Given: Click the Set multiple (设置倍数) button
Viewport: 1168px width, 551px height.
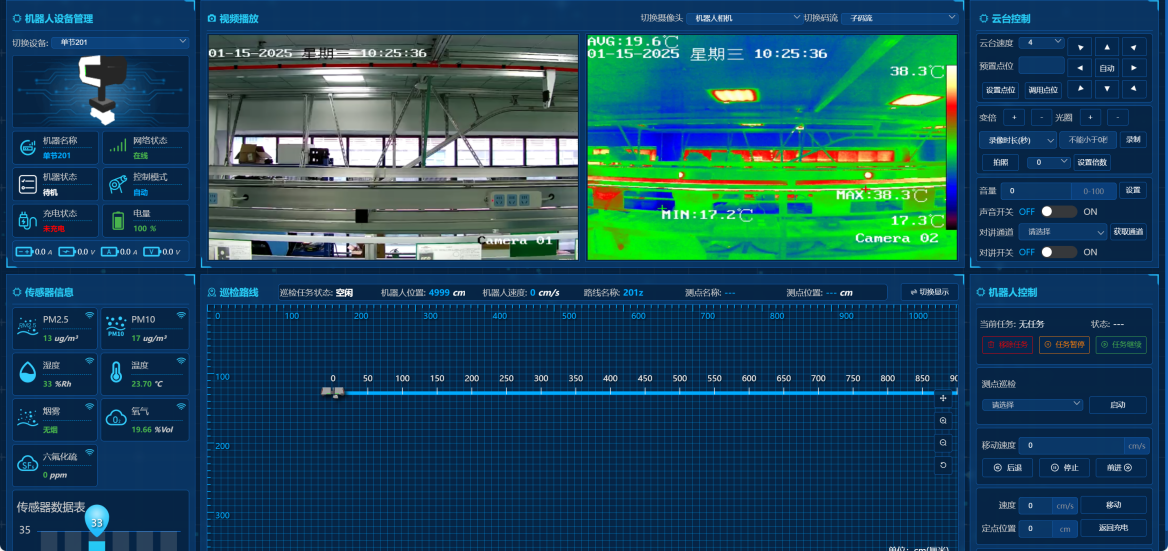Looking at the screenshot, I should pyautogui.click(x=1092, y=162).
